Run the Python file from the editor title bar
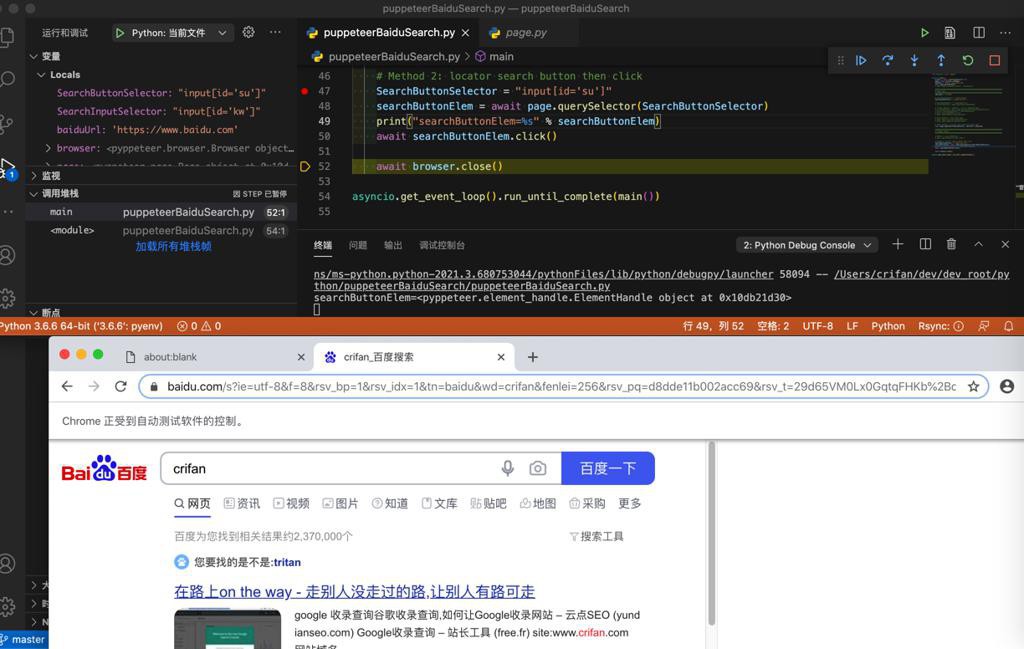1024x649 pixels. pos(924,33)
